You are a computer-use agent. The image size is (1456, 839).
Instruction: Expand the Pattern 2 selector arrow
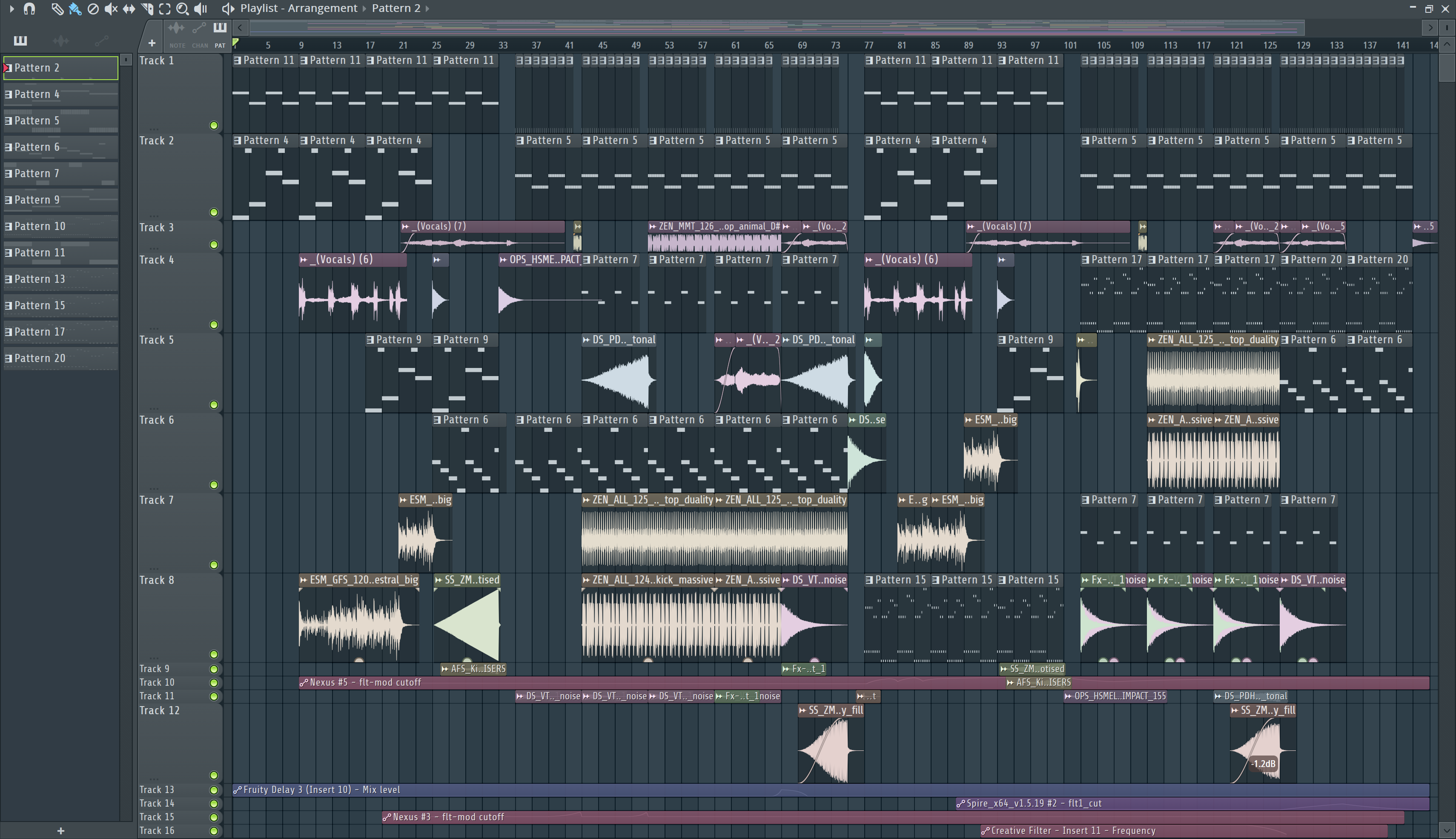(x=427, y=9)
